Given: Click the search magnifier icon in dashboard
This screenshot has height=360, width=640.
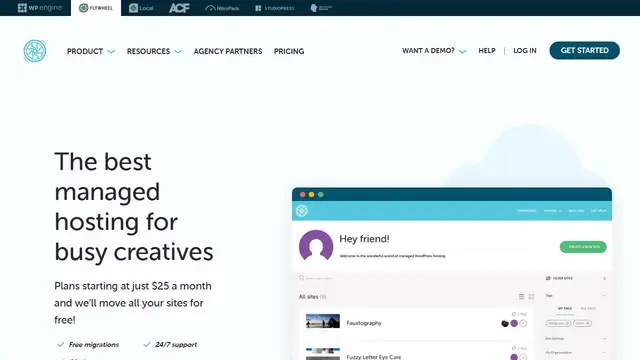Looking at the screenshot, I should click(301, 278).
